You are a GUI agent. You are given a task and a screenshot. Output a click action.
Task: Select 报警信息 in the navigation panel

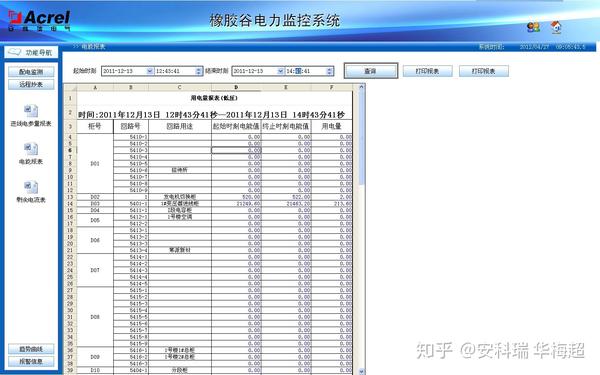point(31,361)
